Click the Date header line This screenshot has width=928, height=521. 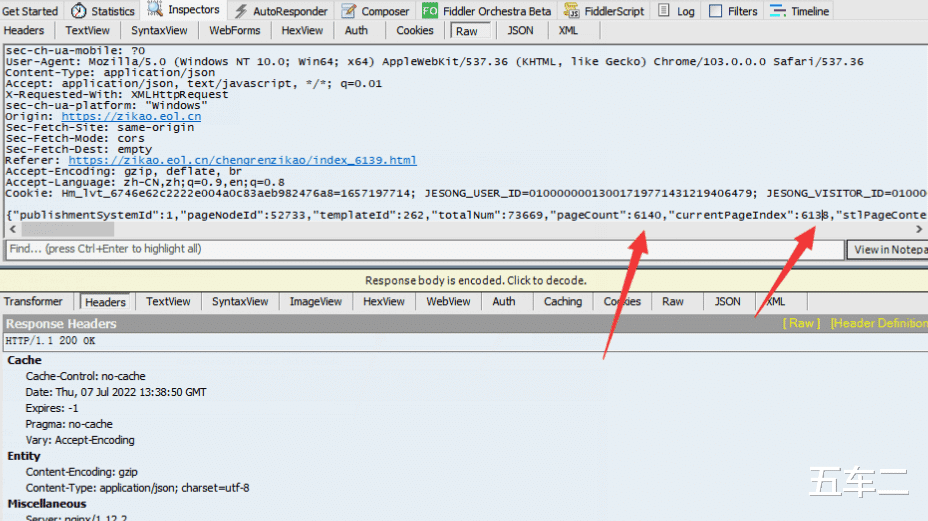pos(116,392)
